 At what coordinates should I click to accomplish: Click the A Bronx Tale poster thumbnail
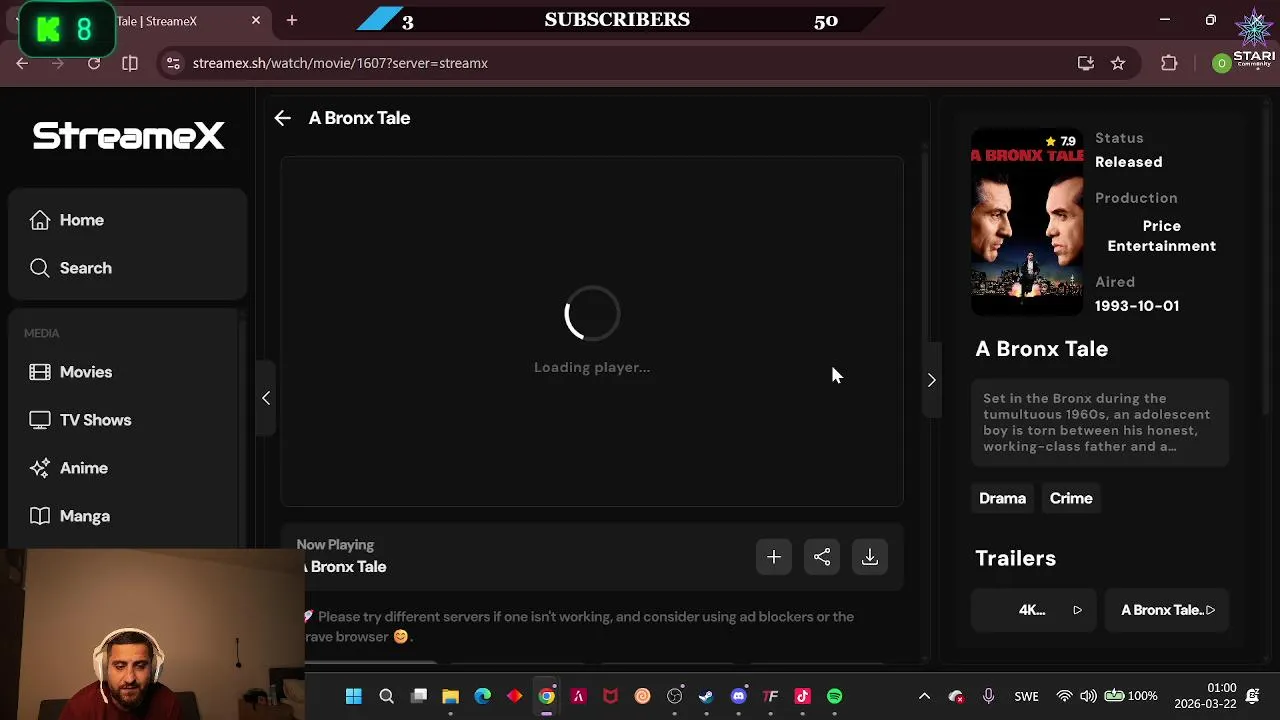point(1027,222)
